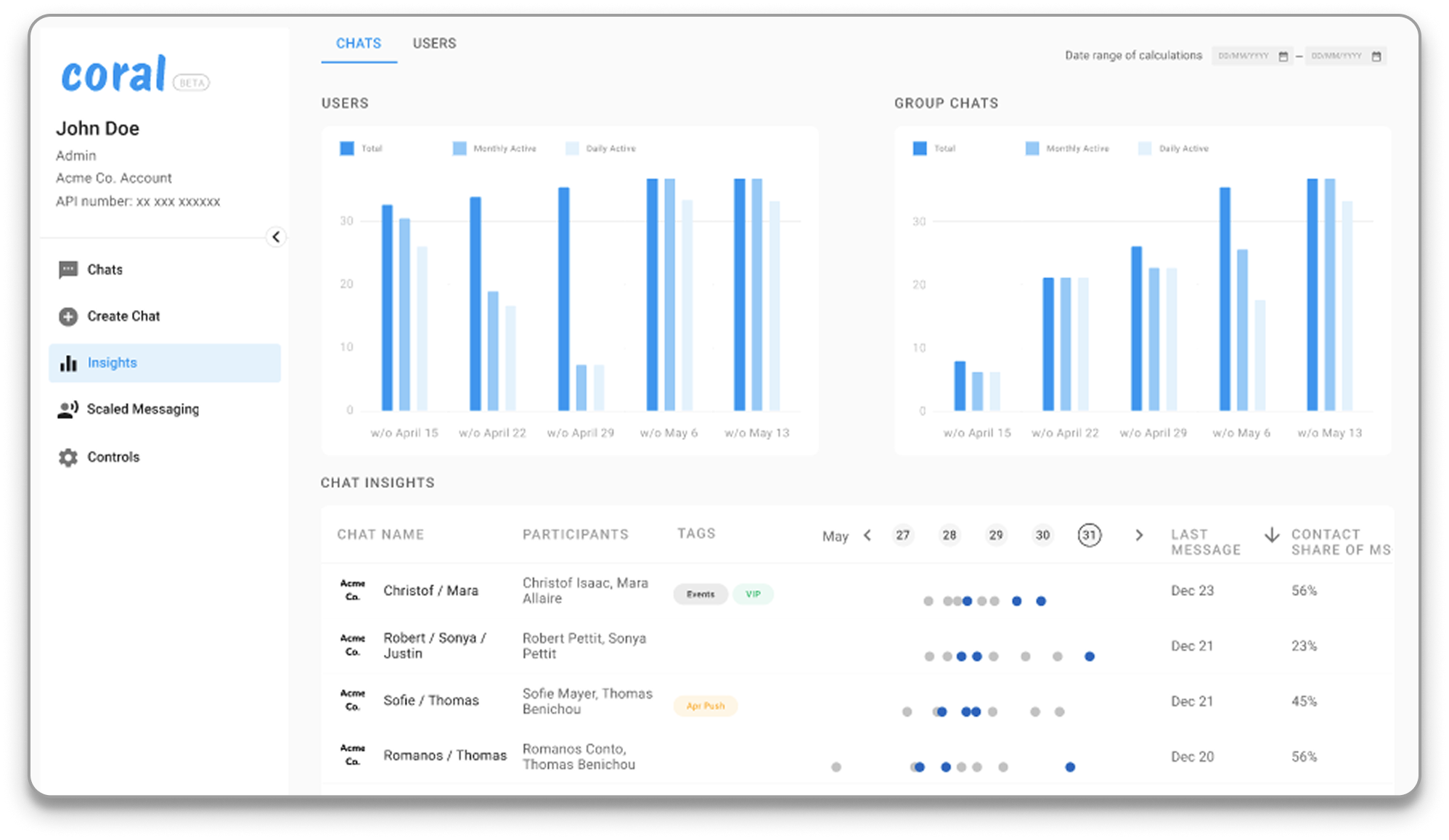
Task: Click the start date calendar icon
Action: (x=1283, y=57)
